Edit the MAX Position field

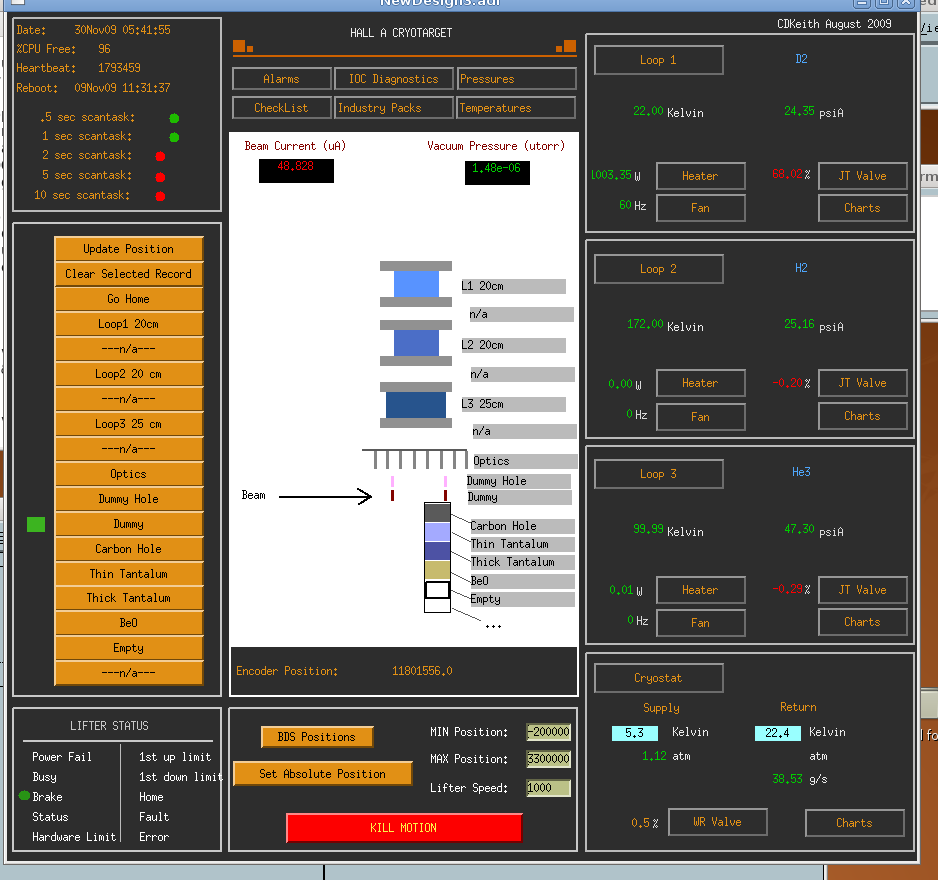pyautogui.click(x=549, y=759)
